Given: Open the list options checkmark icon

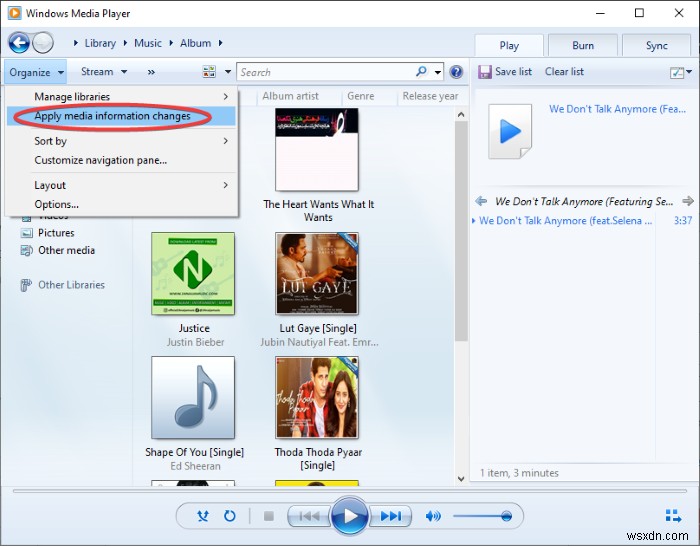Looking at the screenshot, I should pos(677,72).
